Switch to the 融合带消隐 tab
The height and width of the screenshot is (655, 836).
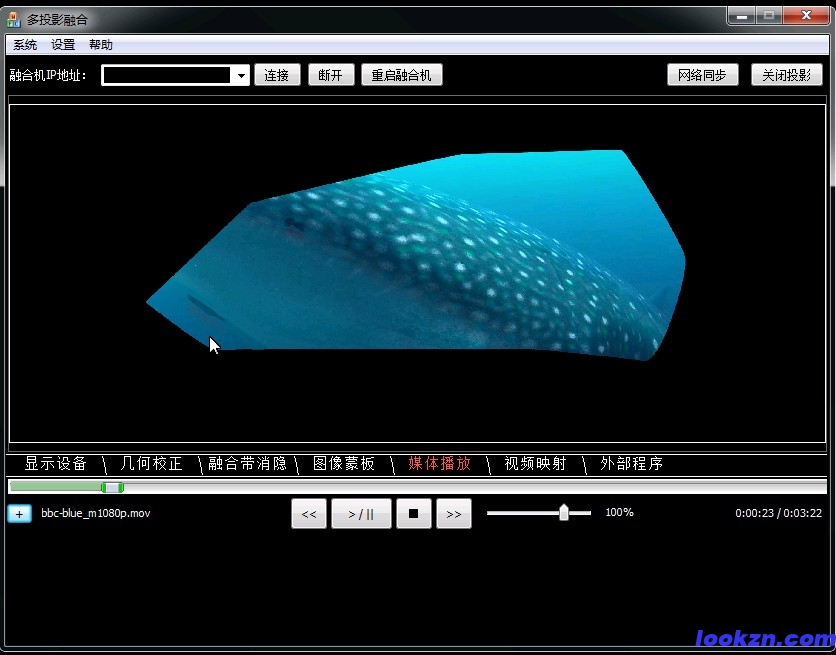click(x=247, y=464)
